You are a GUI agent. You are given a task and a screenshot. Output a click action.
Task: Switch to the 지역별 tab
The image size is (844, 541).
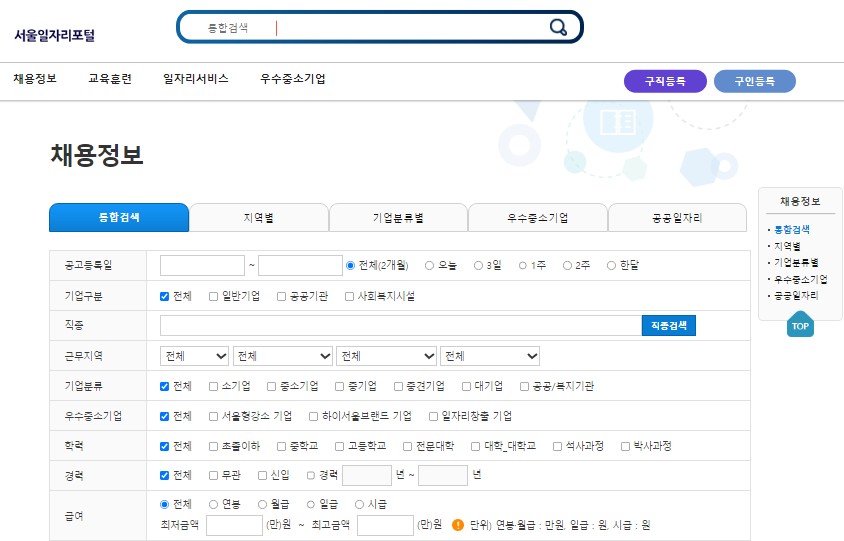coord(259,217)
